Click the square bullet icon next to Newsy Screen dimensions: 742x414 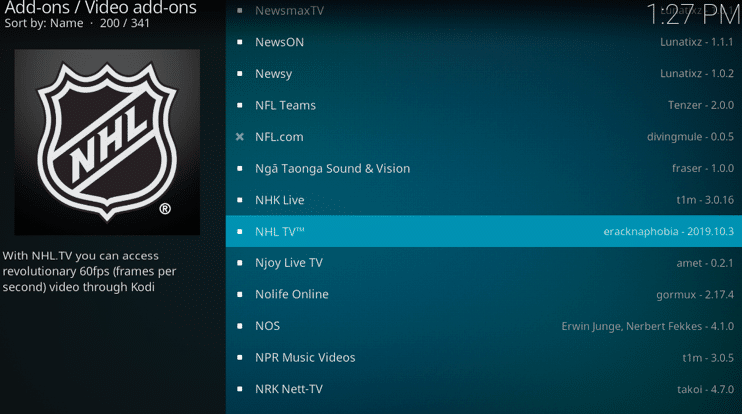click(240, 74)
